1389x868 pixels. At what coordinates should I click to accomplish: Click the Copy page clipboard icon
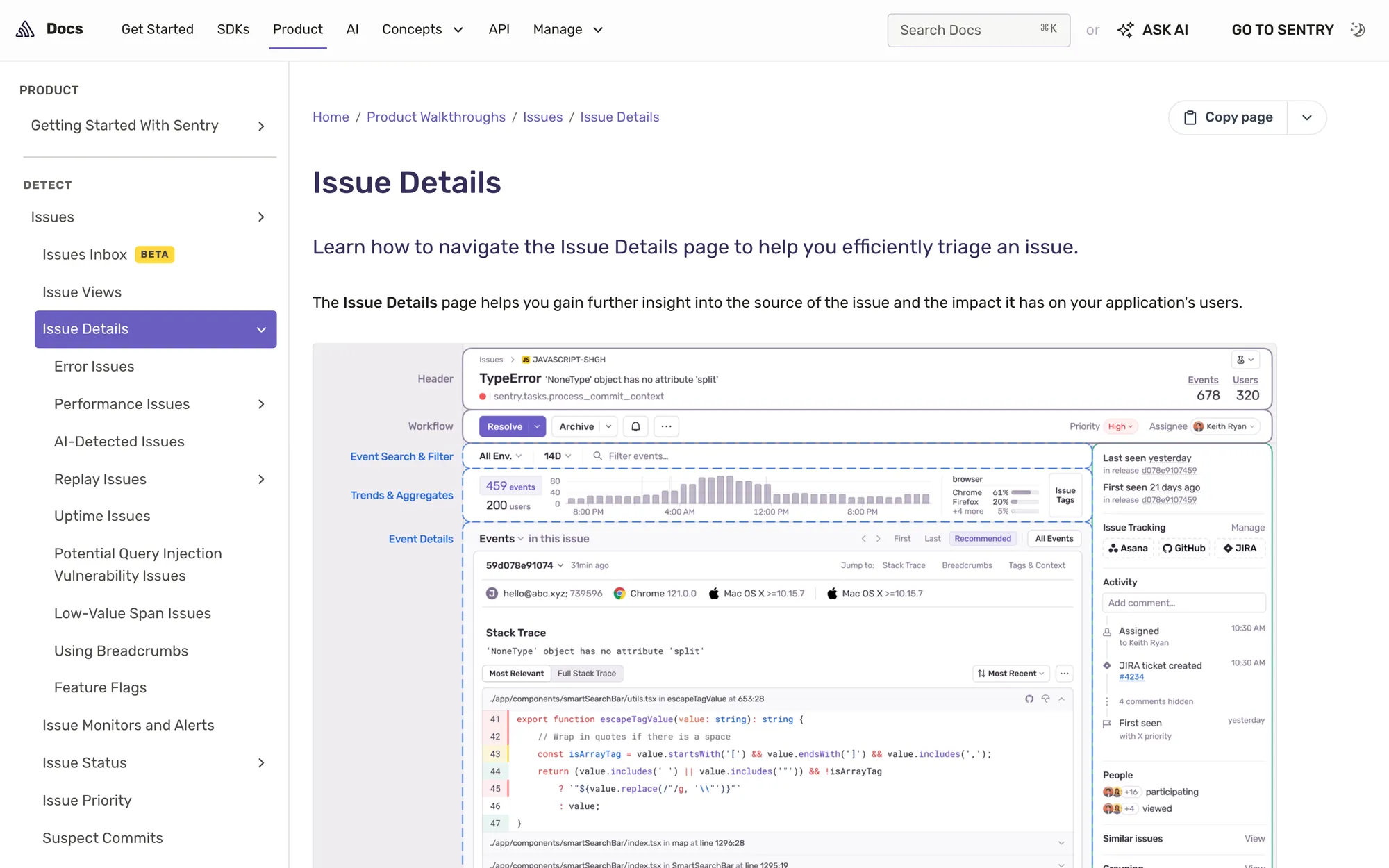coord(1190,117)
